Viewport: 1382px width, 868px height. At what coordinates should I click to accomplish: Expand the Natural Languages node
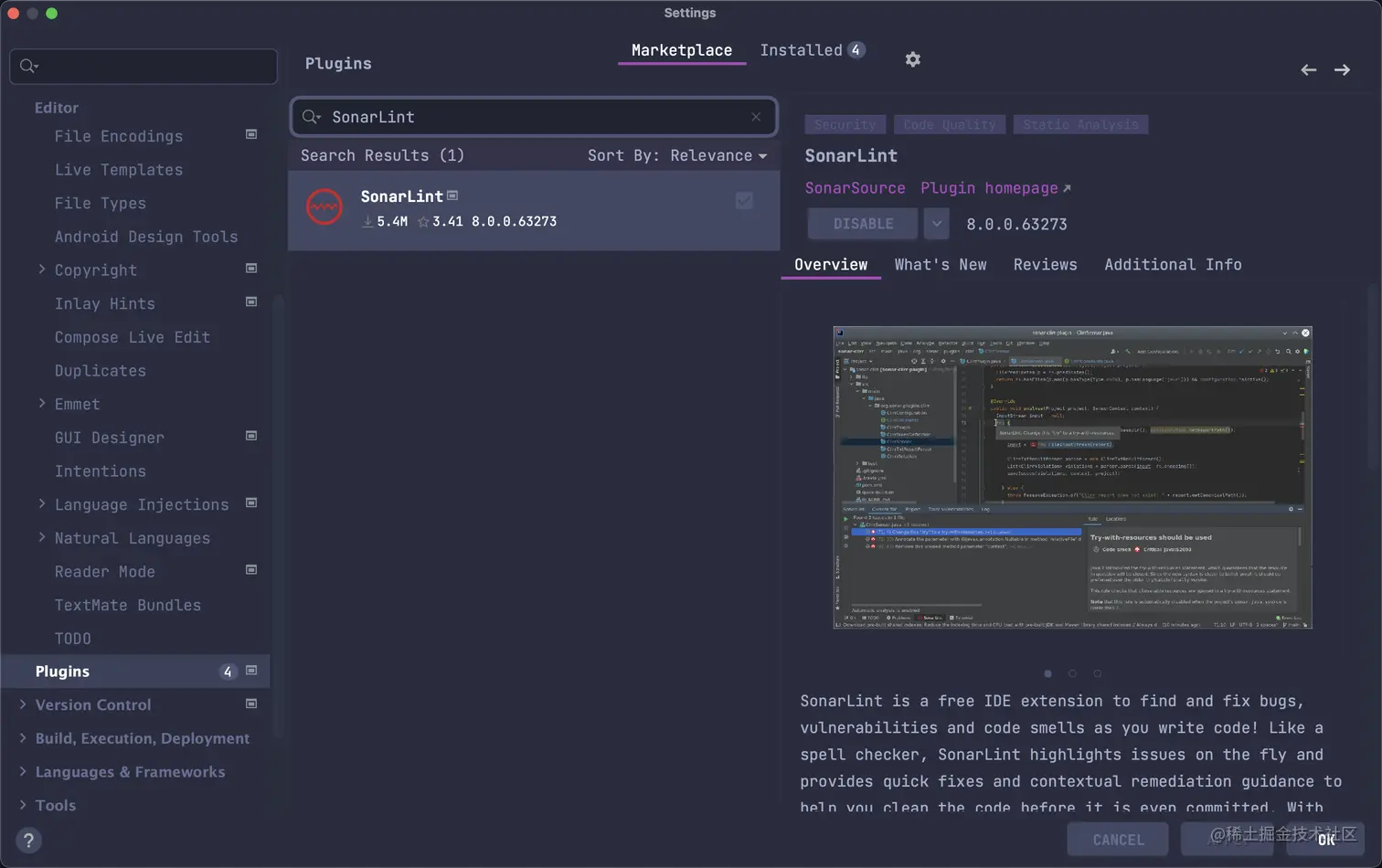coord(41,537)
